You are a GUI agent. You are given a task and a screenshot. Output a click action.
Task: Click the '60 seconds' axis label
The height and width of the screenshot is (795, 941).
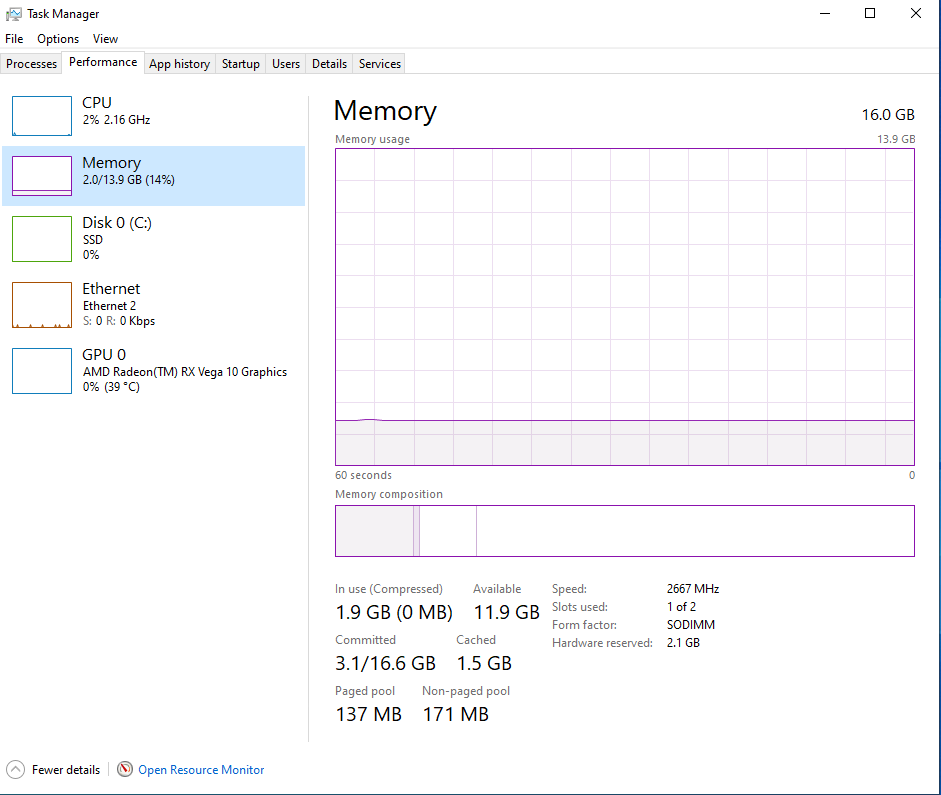(x=363, y=475)
